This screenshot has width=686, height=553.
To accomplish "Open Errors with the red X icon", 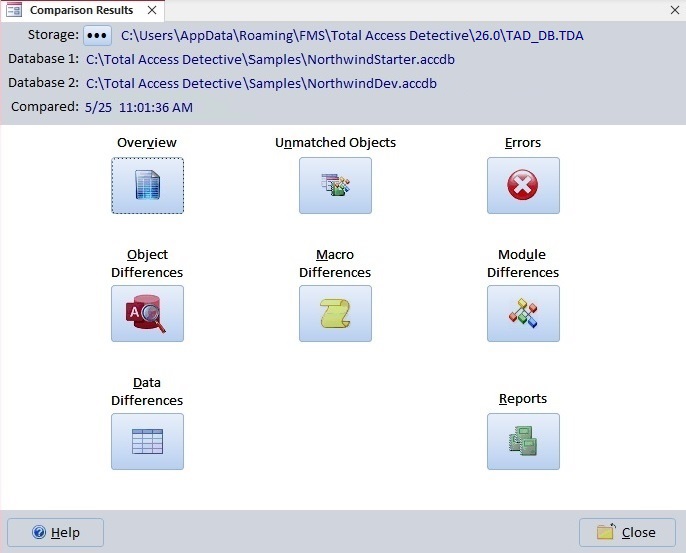I will coord(523,186).
